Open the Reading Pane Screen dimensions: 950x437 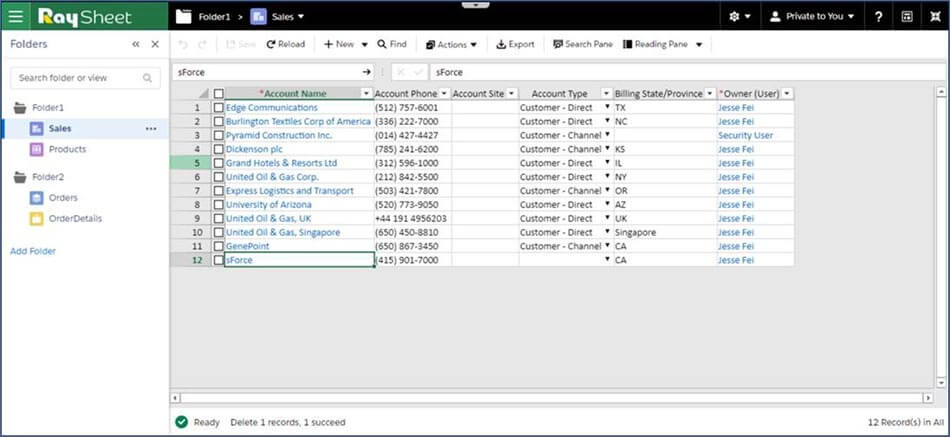[x=656, y=44]
